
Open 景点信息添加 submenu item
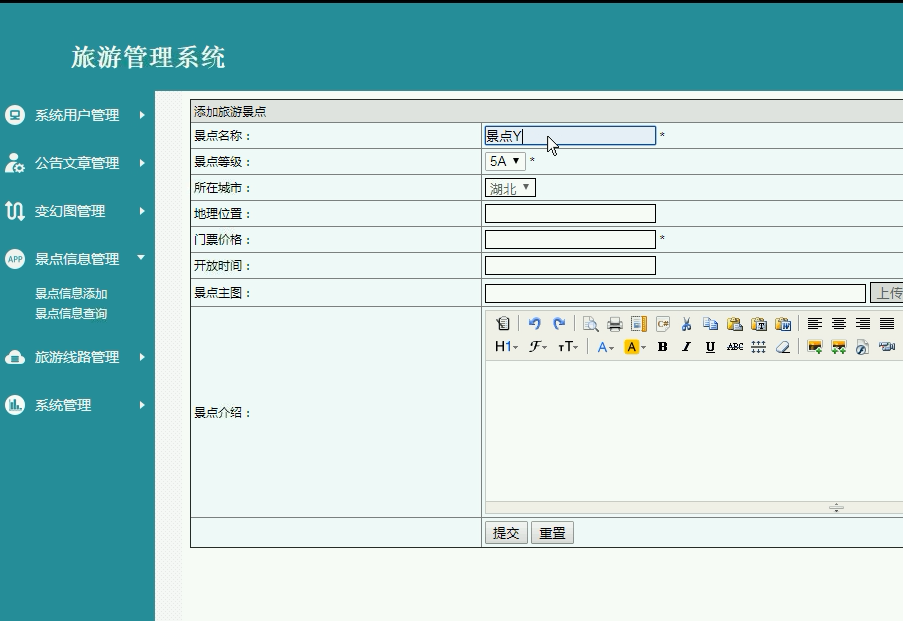(71, 294)
